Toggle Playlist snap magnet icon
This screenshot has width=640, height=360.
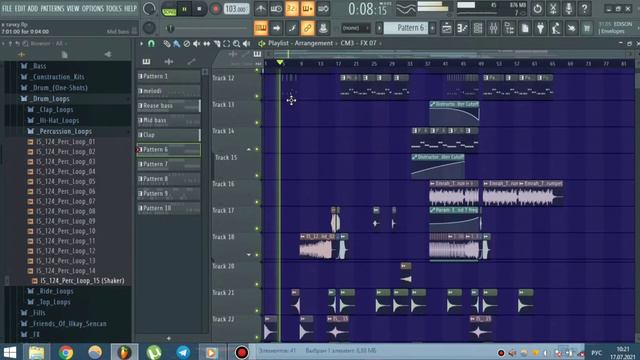(151, 44)
